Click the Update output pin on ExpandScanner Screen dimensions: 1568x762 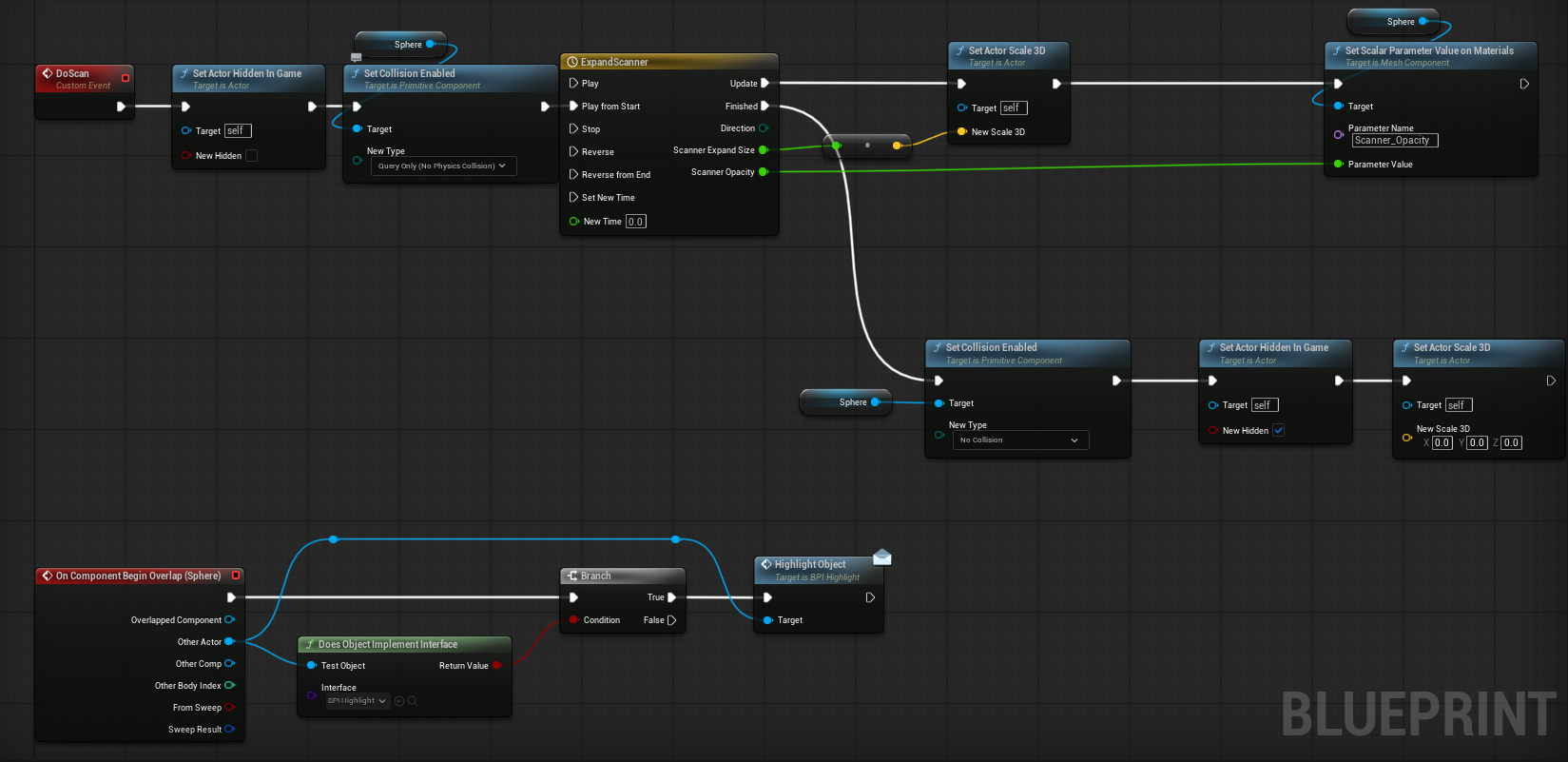pyautogui.click(x=765, y=84)
